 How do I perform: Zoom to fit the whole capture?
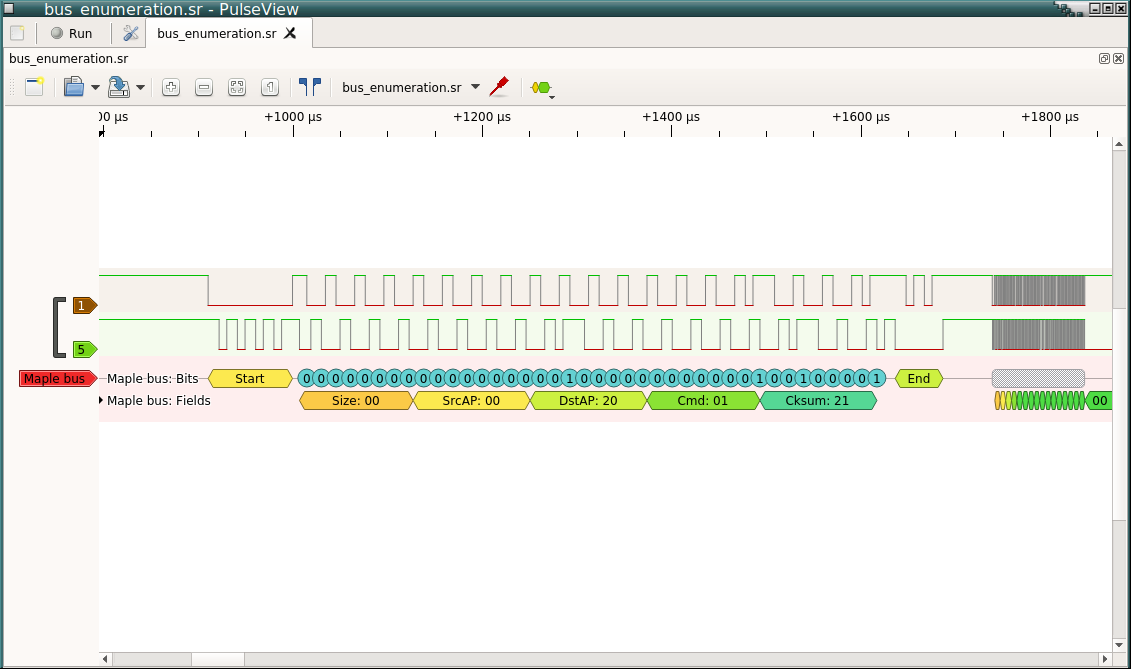pyautogui.click(x=237, y=87)
